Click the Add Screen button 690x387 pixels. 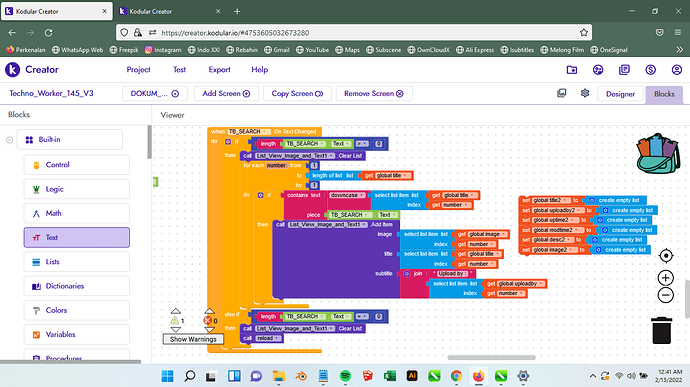coord(226,94)
